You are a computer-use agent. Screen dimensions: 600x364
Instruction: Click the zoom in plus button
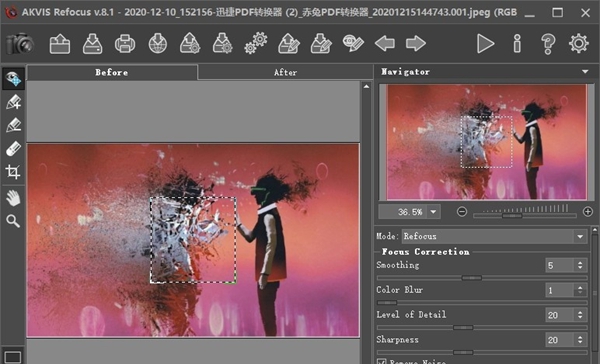click(588, 212)
